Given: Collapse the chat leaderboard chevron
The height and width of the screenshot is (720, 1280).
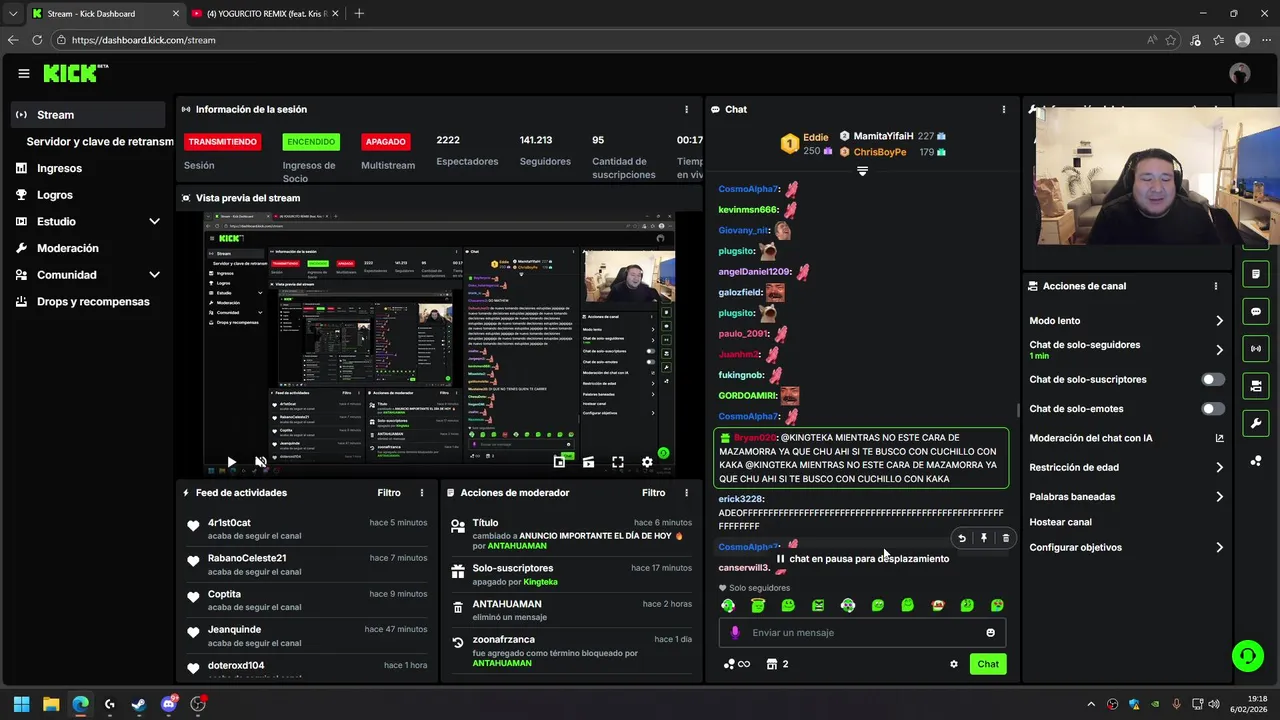Looking at the screenshot, I should click(x=862, y=172).
